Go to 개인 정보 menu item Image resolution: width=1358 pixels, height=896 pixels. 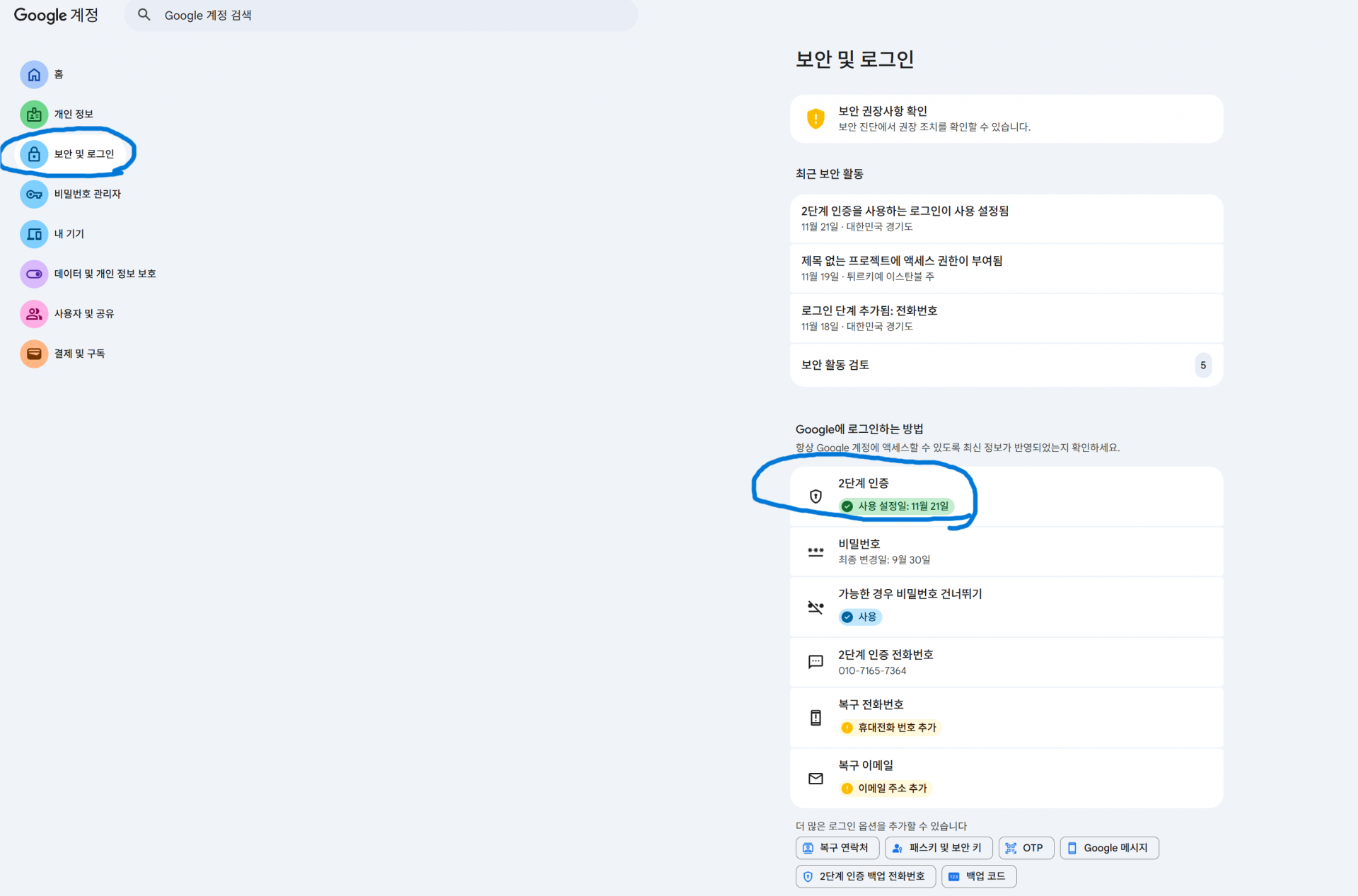pyautogui.click(x=74, y=114)
